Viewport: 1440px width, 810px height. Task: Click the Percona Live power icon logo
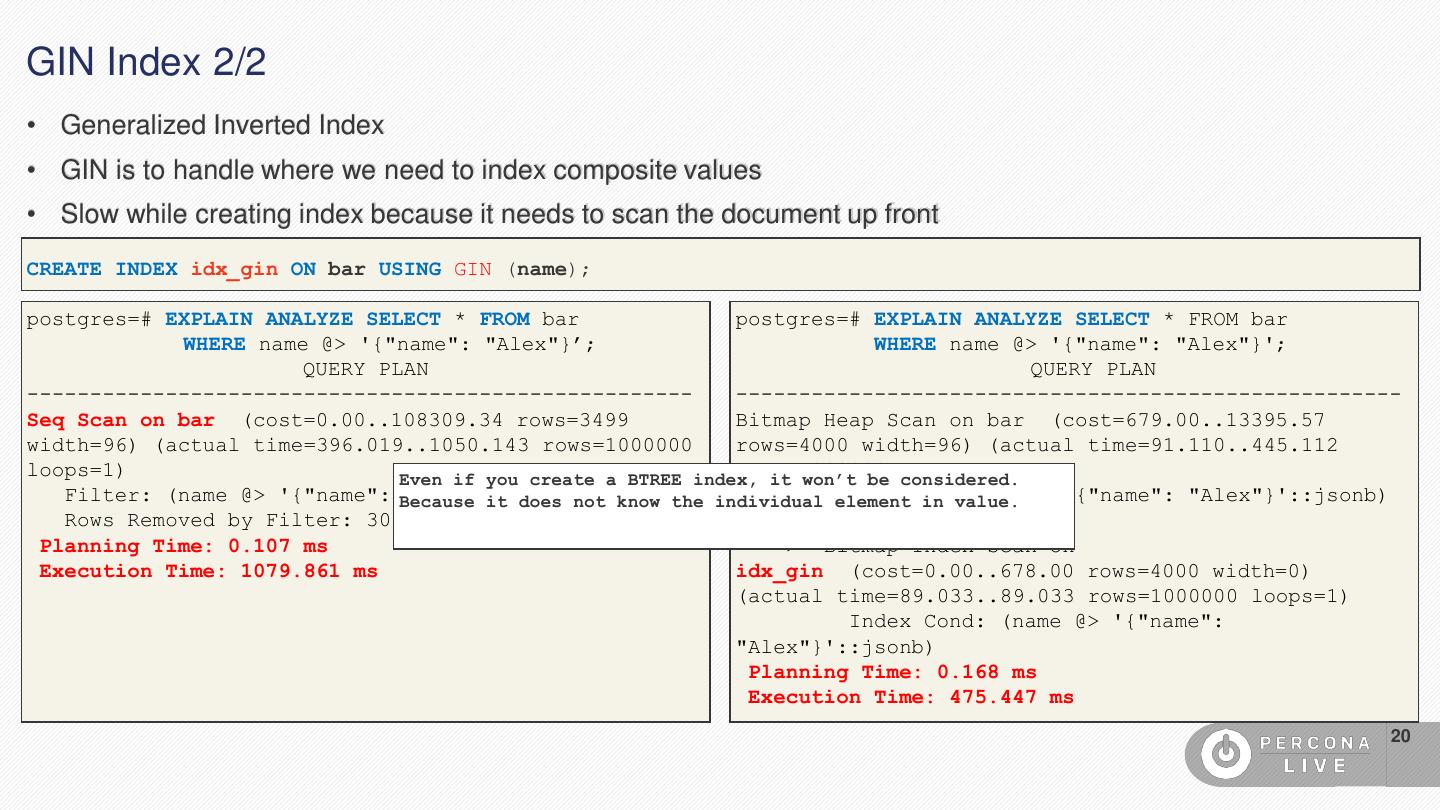click(1225, 754)
